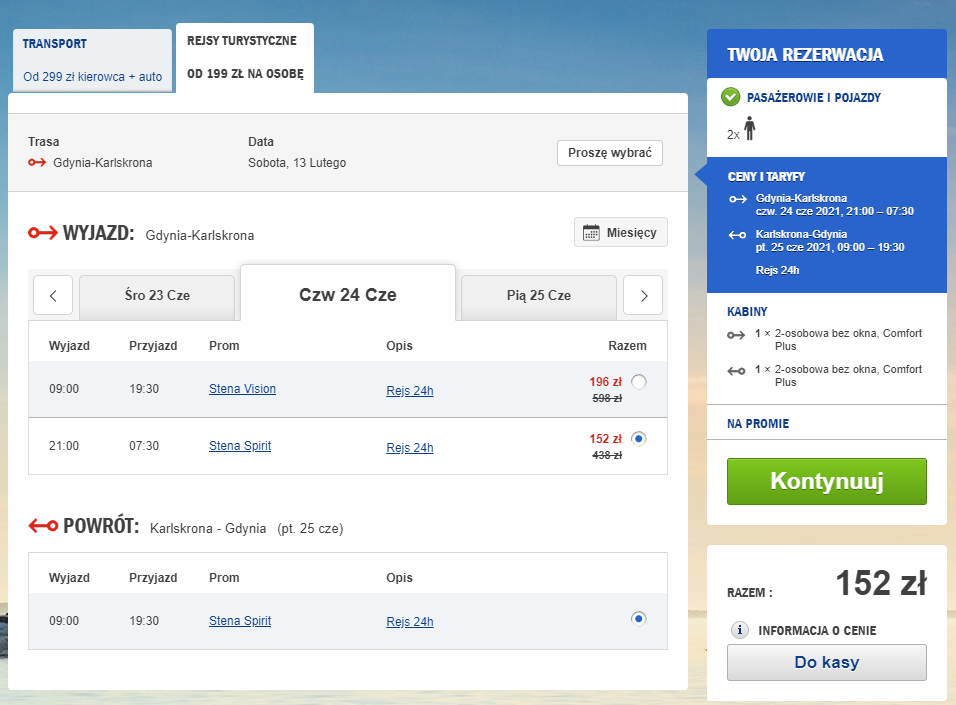This screenshot has height=705, width=956.
Task: Select the 09:00 Stena Vision departure radio
Action: pyautogui.click(x=639, y=381)
